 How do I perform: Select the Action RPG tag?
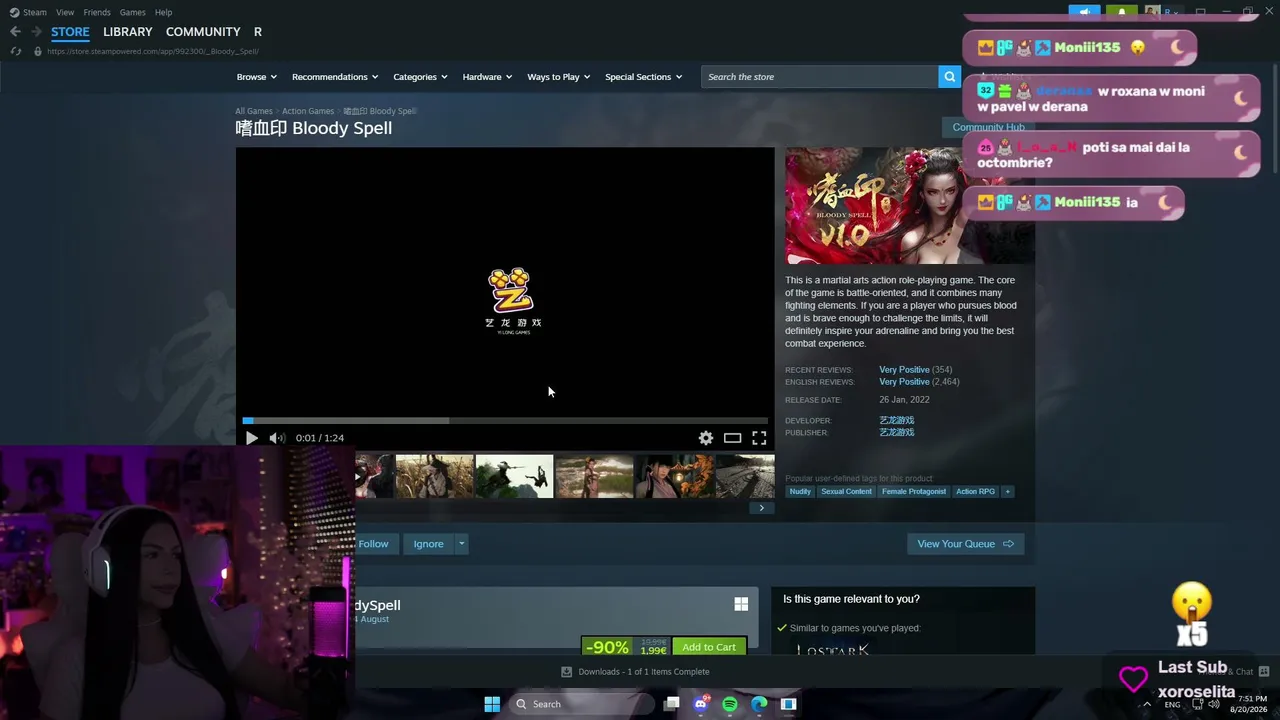click(975, 491)
